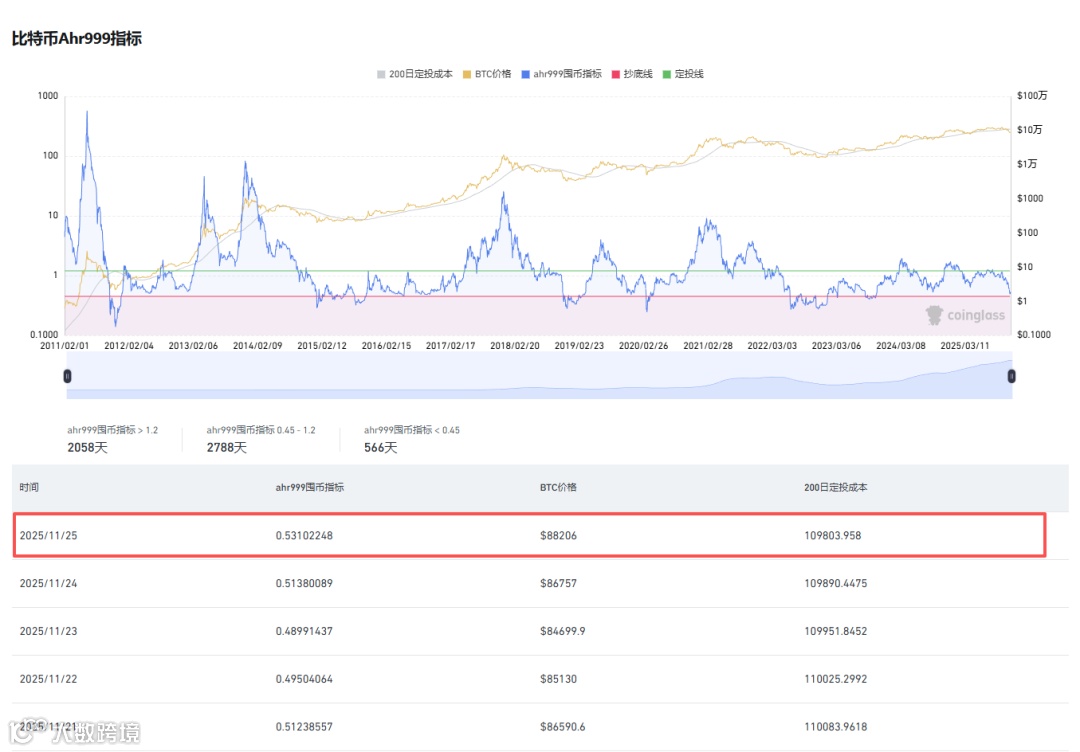
Task: Click the ahr999囤币指标 < 0.45 label
Action: click(412, 430)
